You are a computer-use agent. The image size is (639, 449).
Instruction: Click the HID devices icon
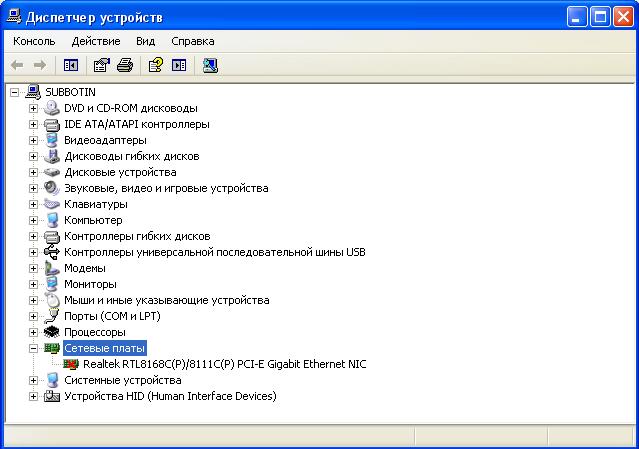(52, 396)
